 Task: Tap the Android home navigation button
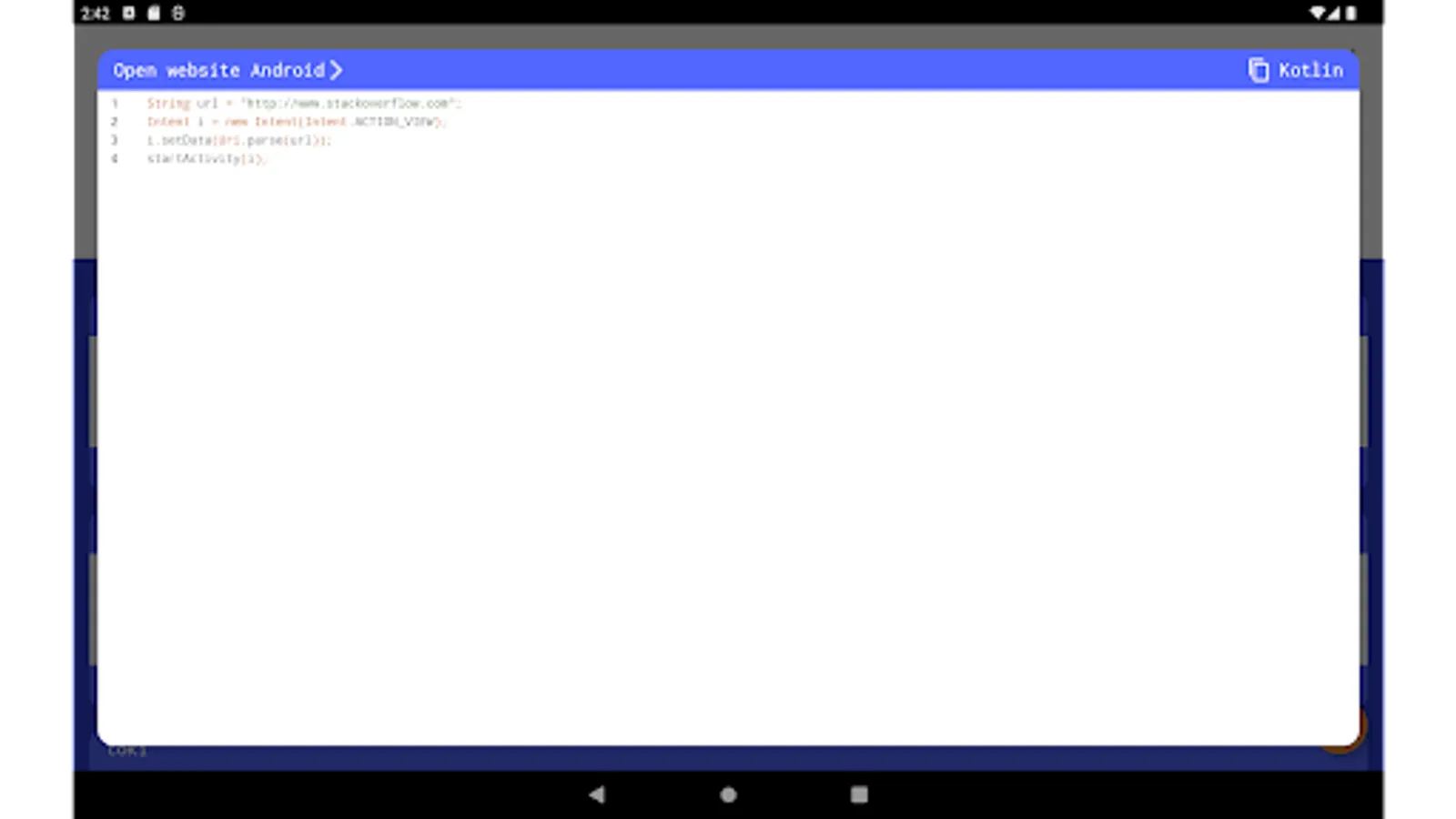pos(728,794)
